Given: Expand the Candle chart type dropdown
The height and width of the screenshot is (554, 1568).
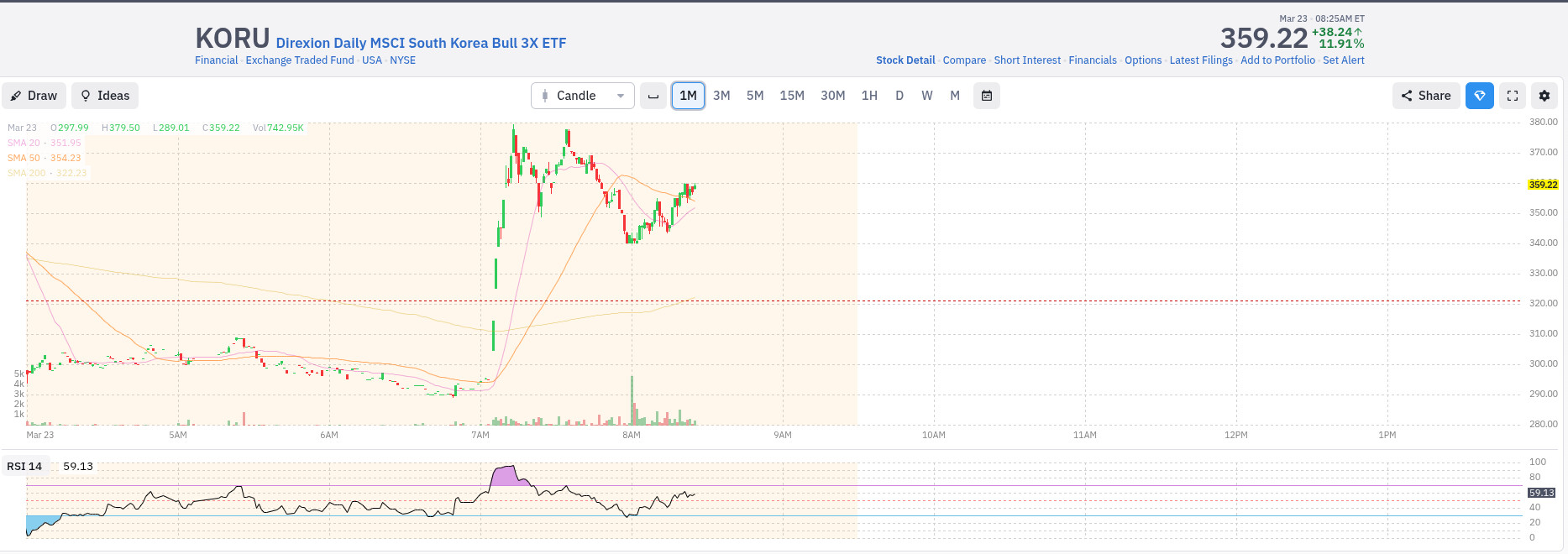Looking at the screenshot, I should click(x=582, y=96).
